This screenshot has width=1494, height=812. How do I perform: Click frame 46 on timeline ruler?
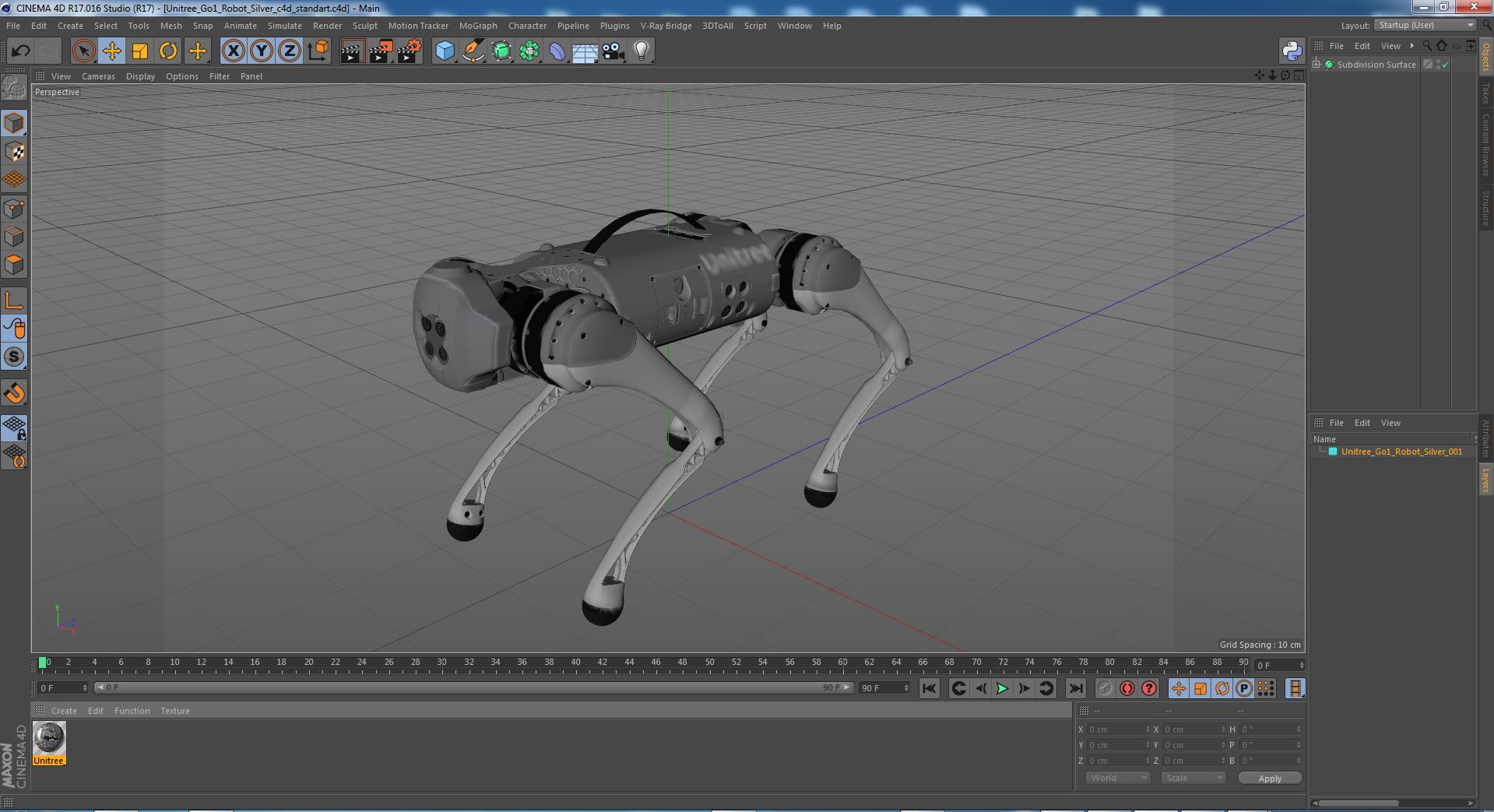point(656,663)
